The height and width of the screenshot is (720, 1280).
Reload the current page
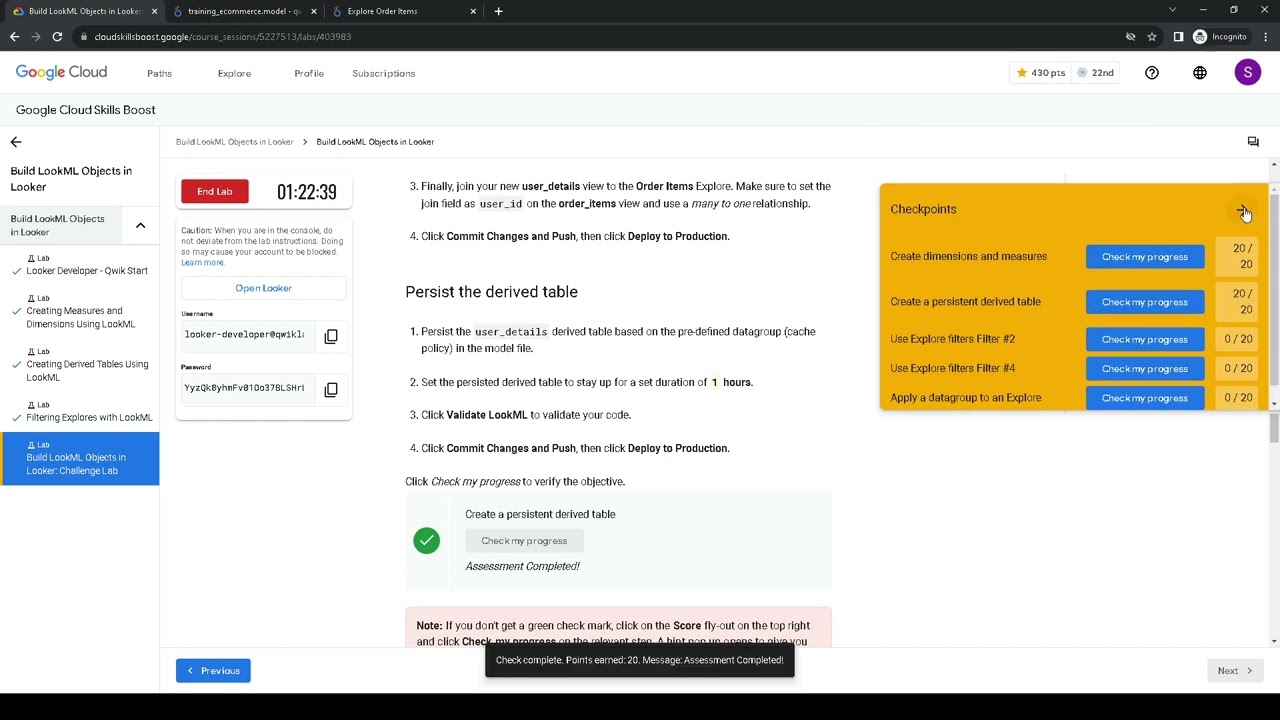(57, 37)
